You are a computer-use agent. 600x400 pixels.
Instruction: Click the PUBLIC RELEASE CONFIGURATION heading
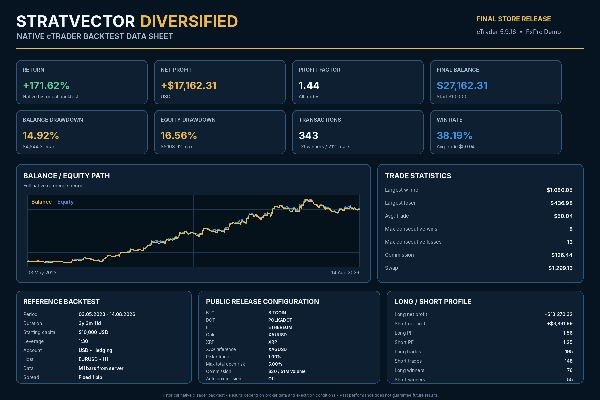coord(262,302)
